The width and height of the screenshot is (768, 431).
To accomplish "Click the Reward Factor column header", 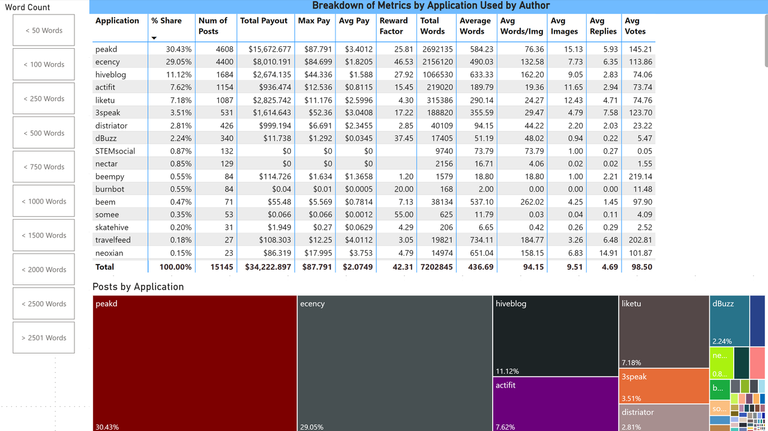I will (396, 26).
